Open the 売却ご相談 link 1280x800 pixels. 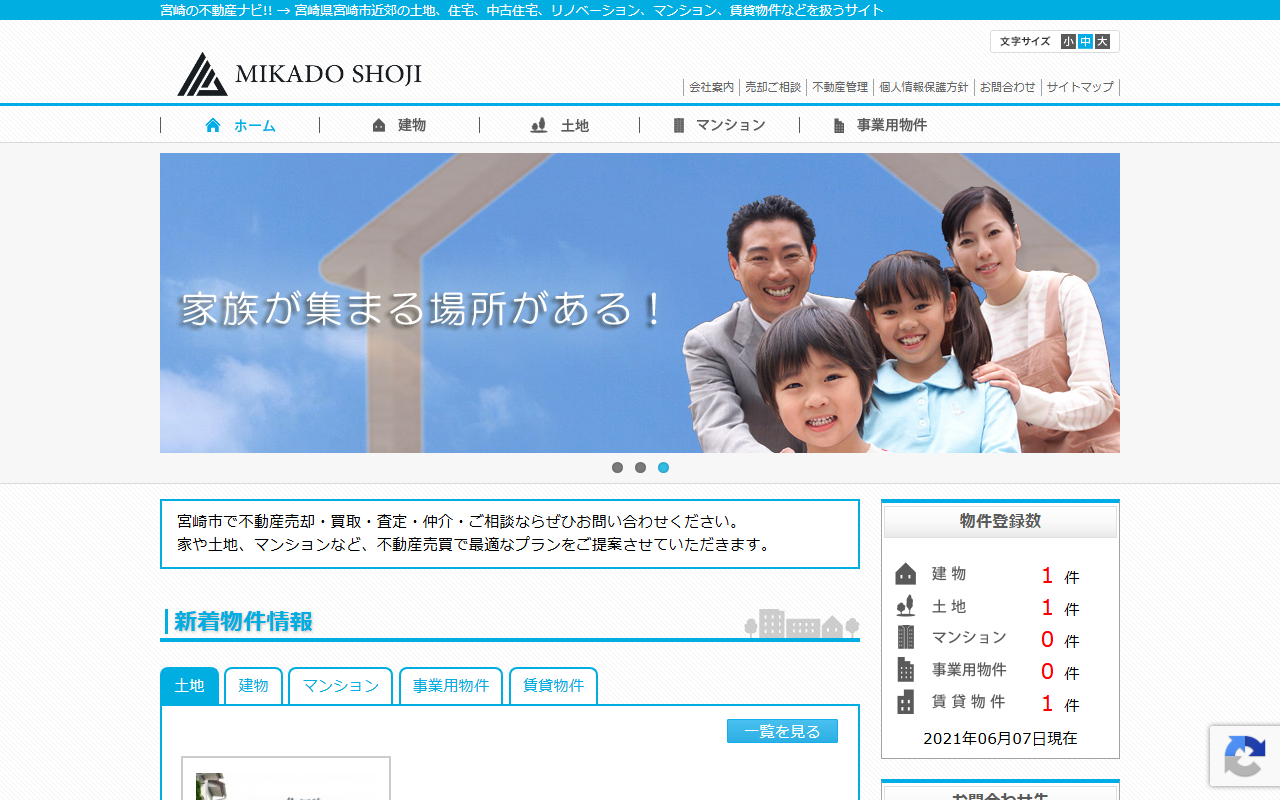[773, 87]
